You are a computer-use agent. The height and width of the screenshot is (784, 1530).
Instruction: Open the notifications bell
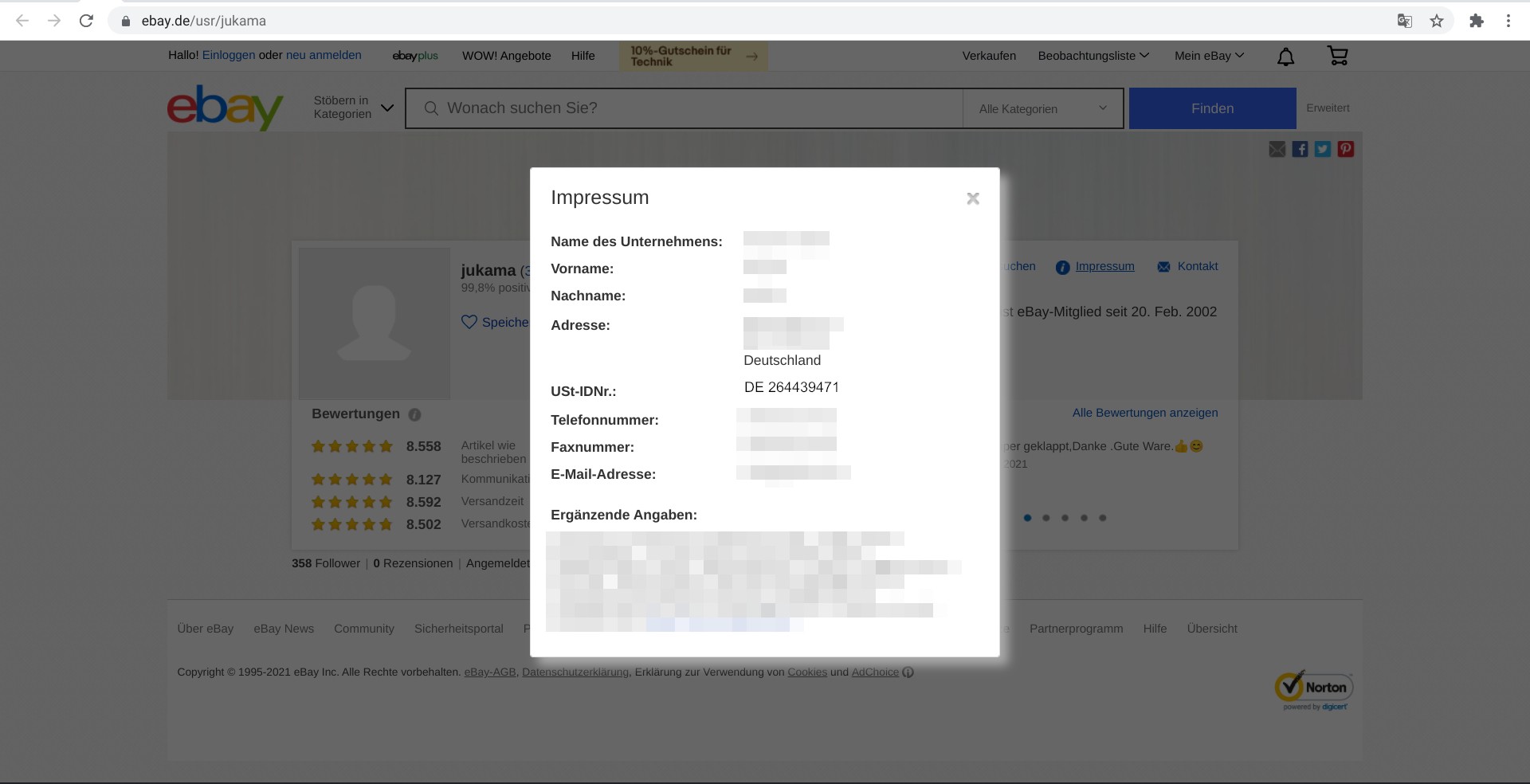pyautogui.click(x=1285, y=56)
